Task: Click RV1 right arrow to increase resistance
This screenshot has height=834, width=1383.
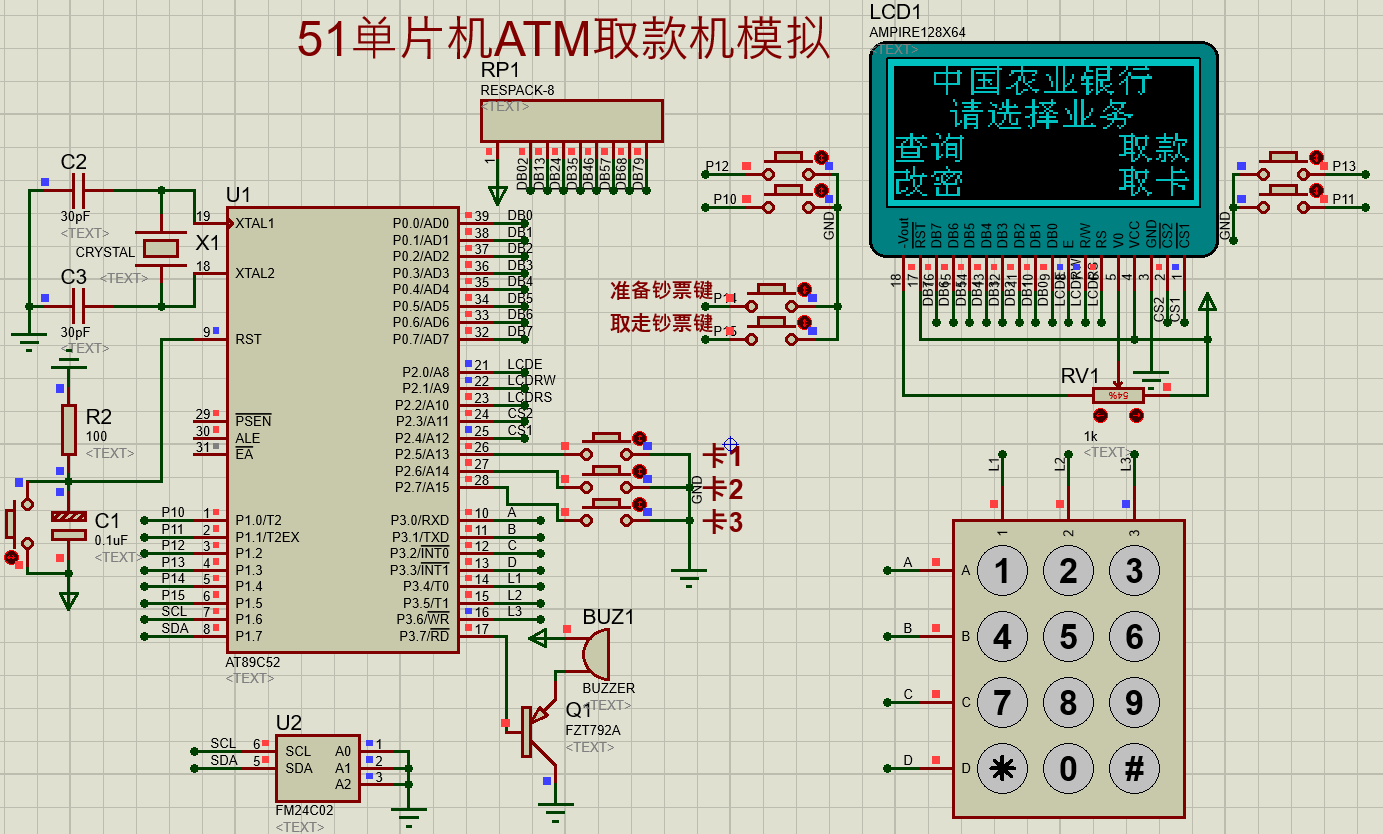Action: click(x=1136, y=415)
